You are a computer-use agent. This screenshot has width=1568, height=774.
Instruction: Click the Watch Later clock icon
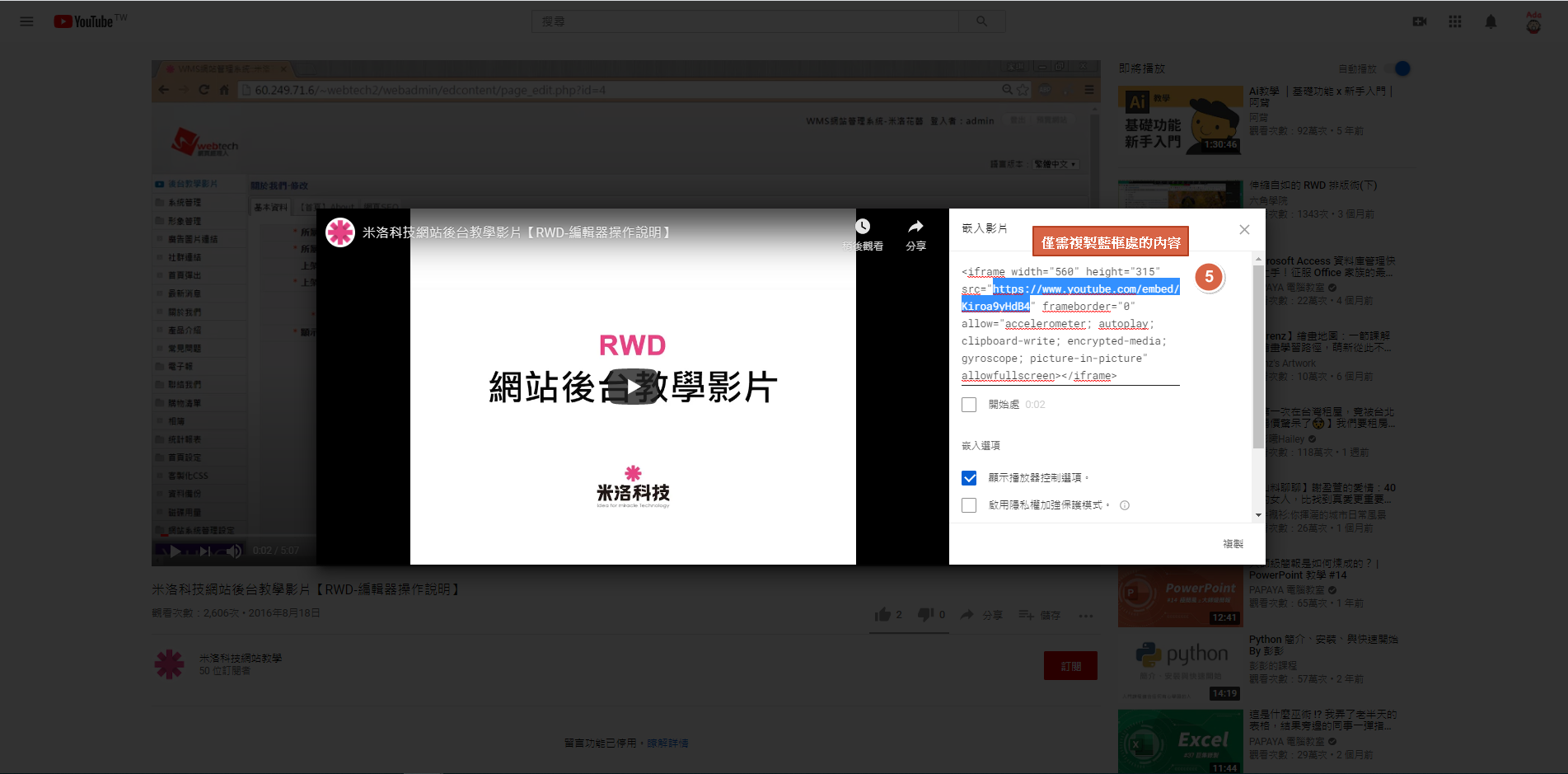point(862,227)
